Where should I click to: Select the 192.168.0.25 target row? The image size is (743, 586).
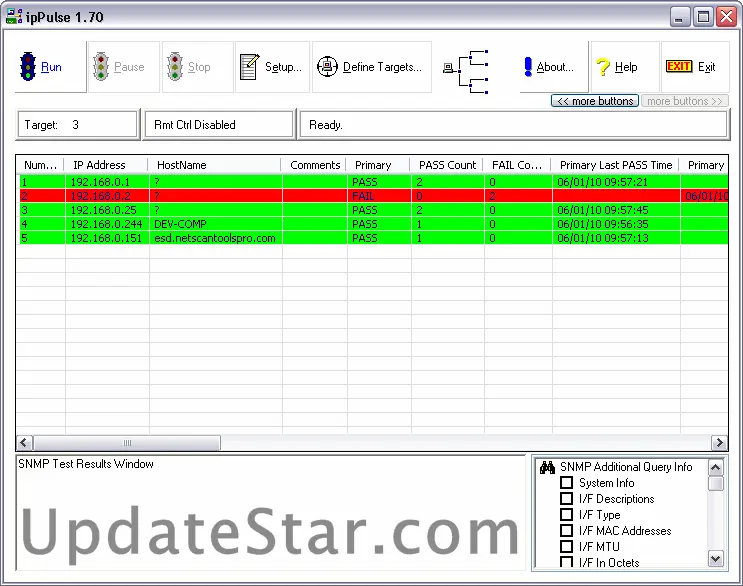point(373,210)
